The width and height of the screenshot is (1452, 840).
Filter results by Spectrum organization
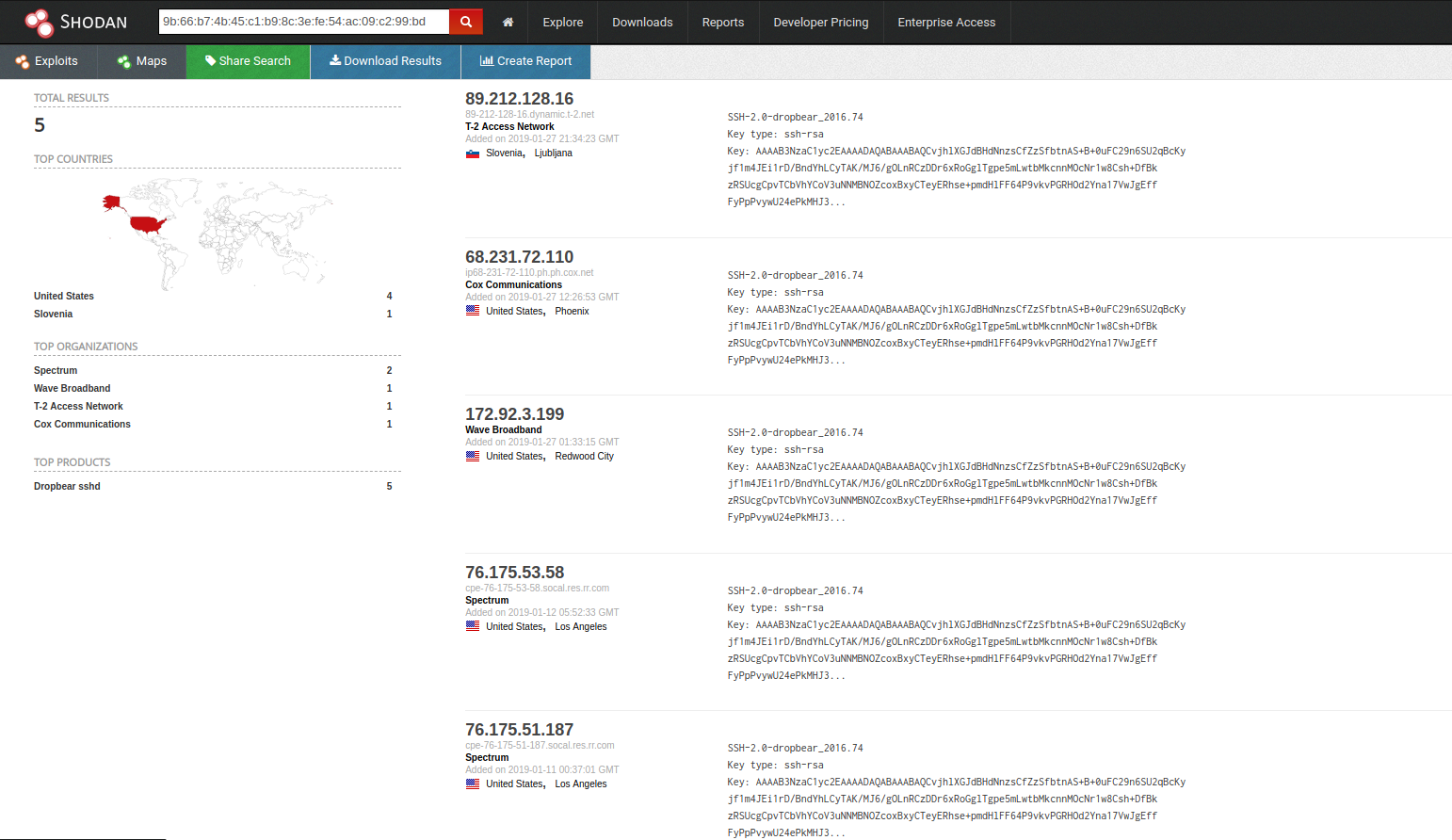tap(55, 370)
